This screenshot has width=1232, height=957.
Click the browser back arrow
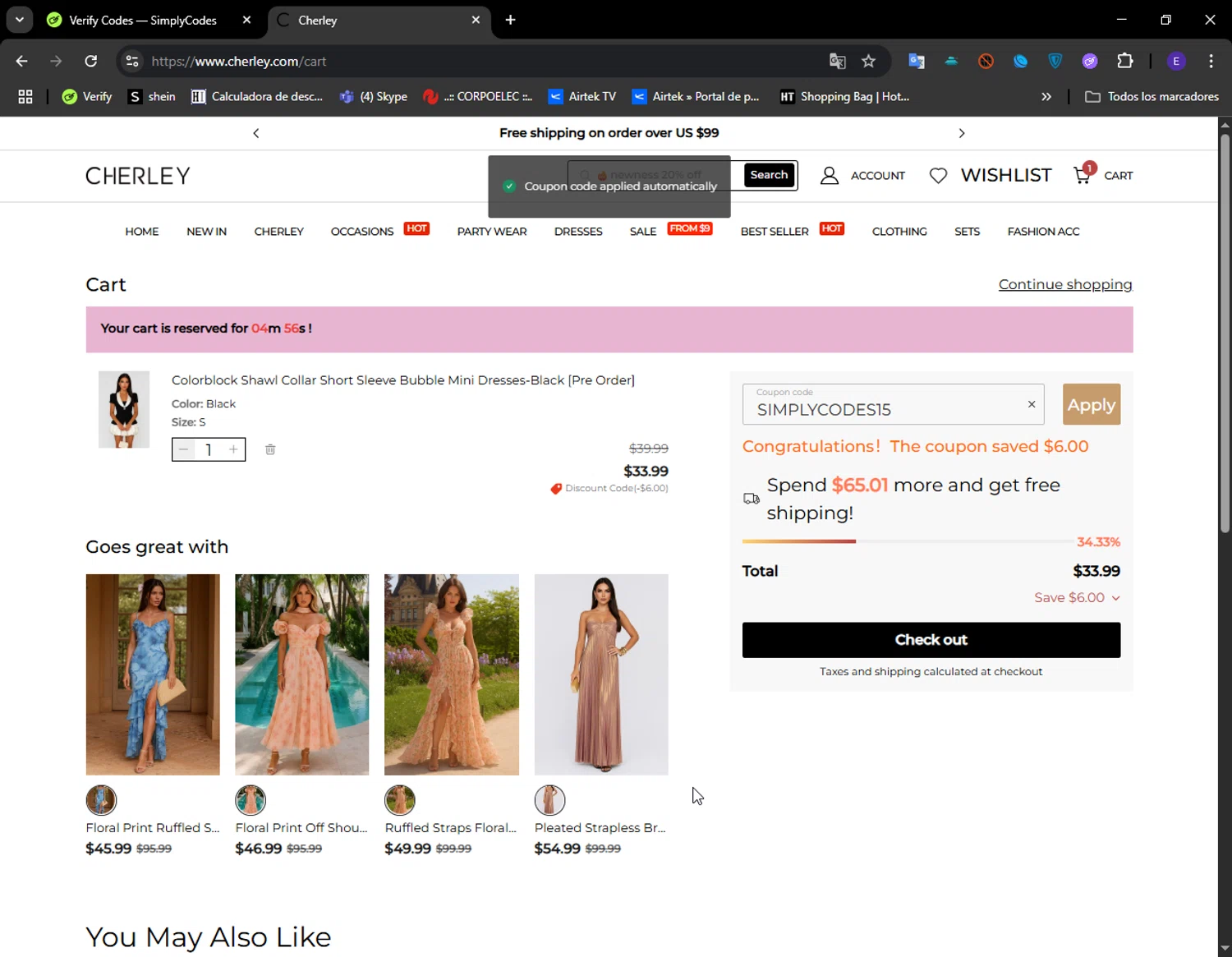pos(22,61)
